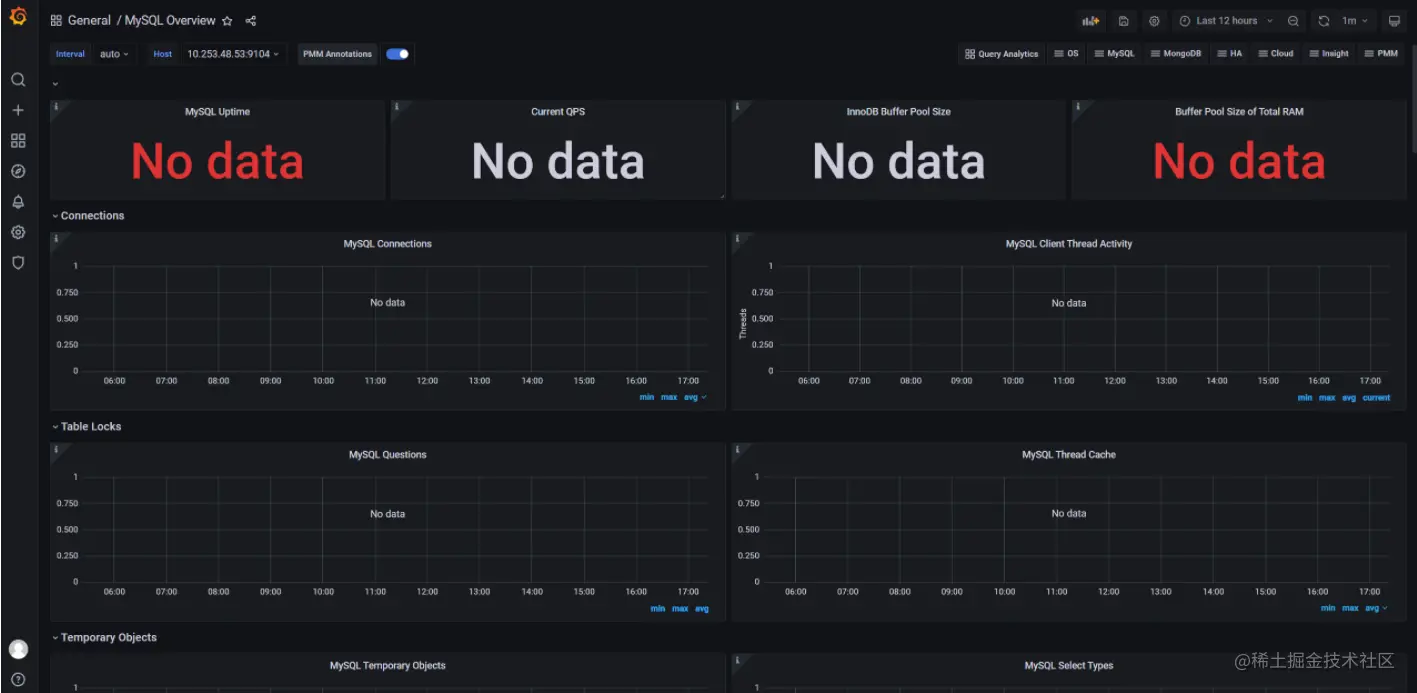
Task: Click max in MySQL Questions legend
Action: (680, 608)
